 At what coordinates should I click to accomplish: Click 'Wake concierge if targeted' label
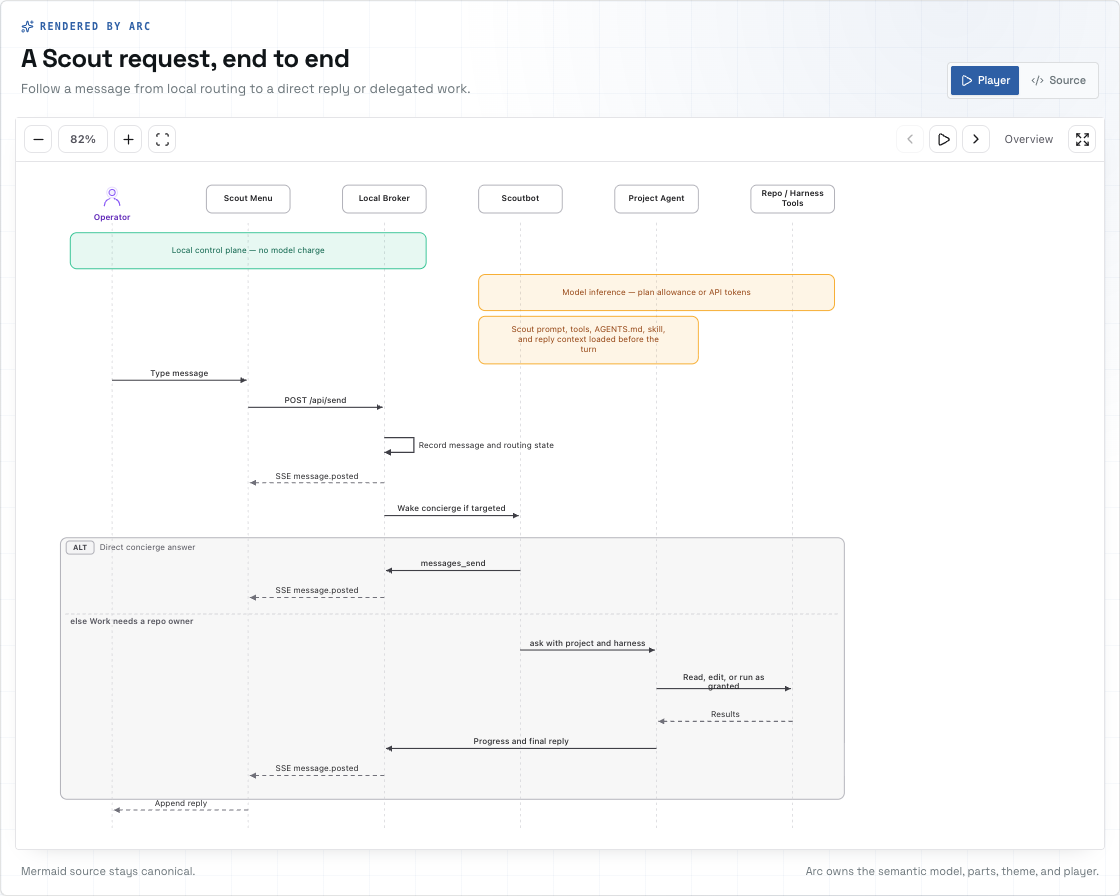pyautogui.click(x=451, y=508)
